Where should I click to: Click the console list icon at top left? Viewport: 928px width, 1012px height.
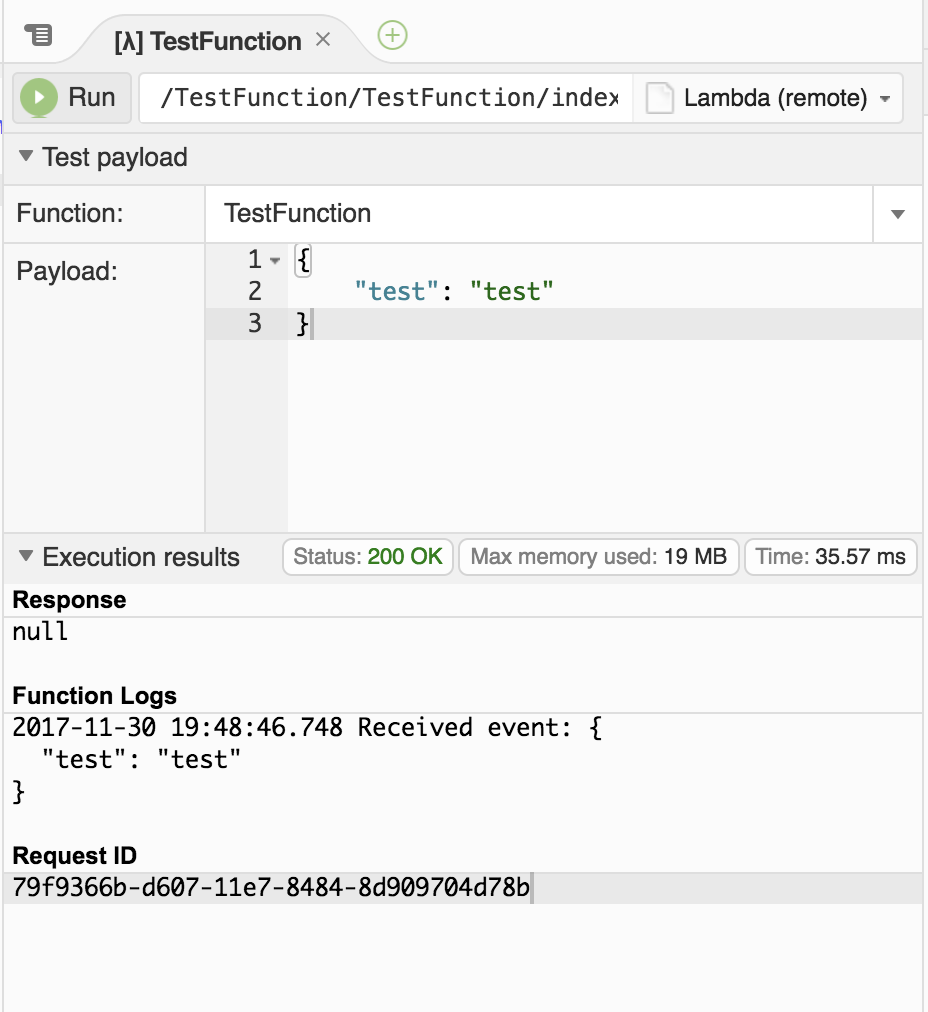(x=38, y=33)
